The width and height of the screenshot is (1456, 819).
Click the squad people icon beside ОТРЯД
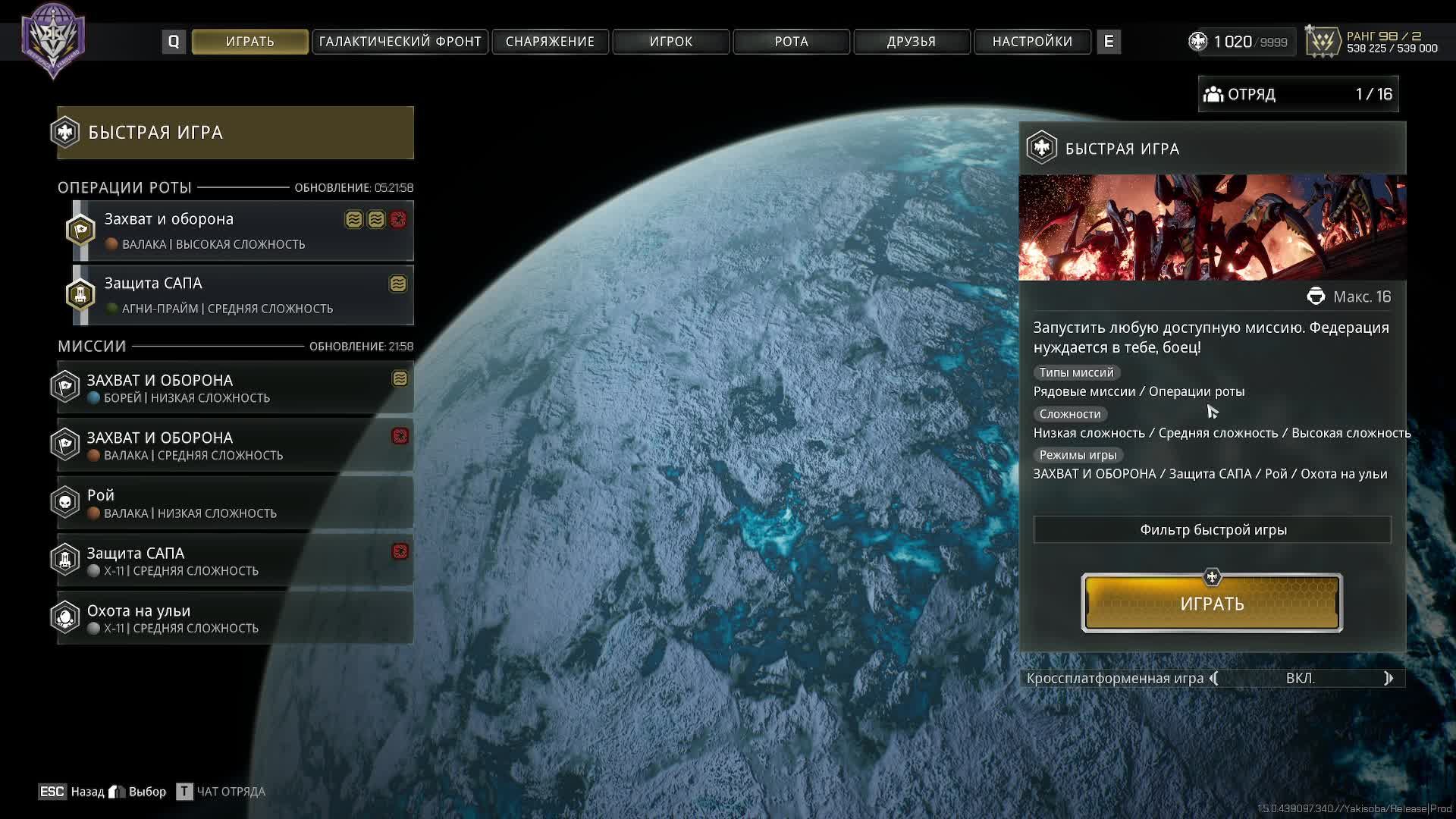[1213, 94]
